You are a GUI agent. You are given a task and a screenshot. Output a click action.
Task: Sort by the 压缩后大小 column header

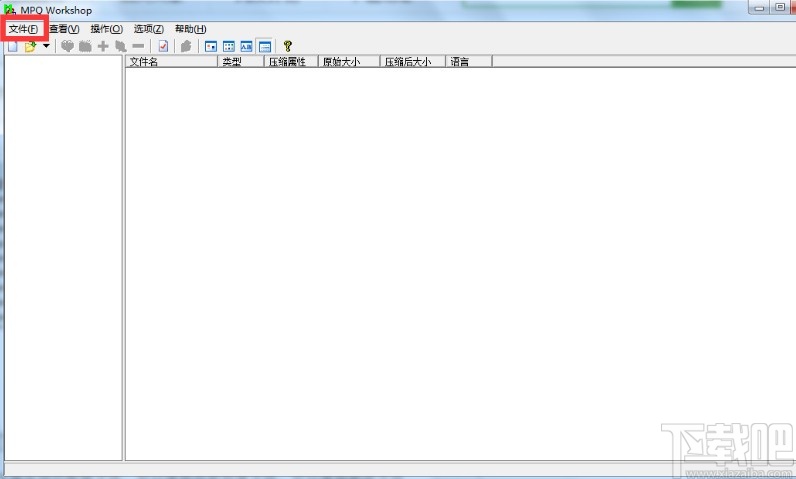pyautogui.click(x=413, y=61)
